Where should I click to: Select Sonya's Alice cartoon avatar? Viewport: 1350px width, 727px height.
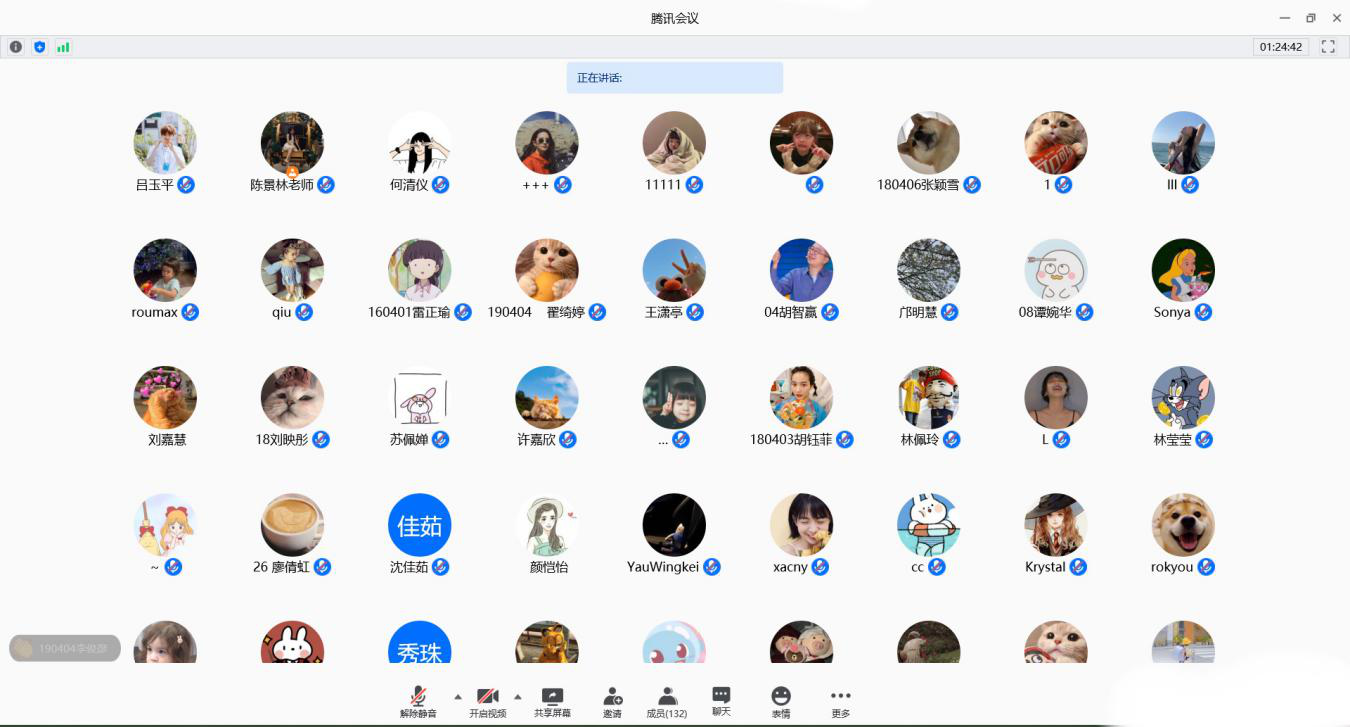pos(1183,270)
